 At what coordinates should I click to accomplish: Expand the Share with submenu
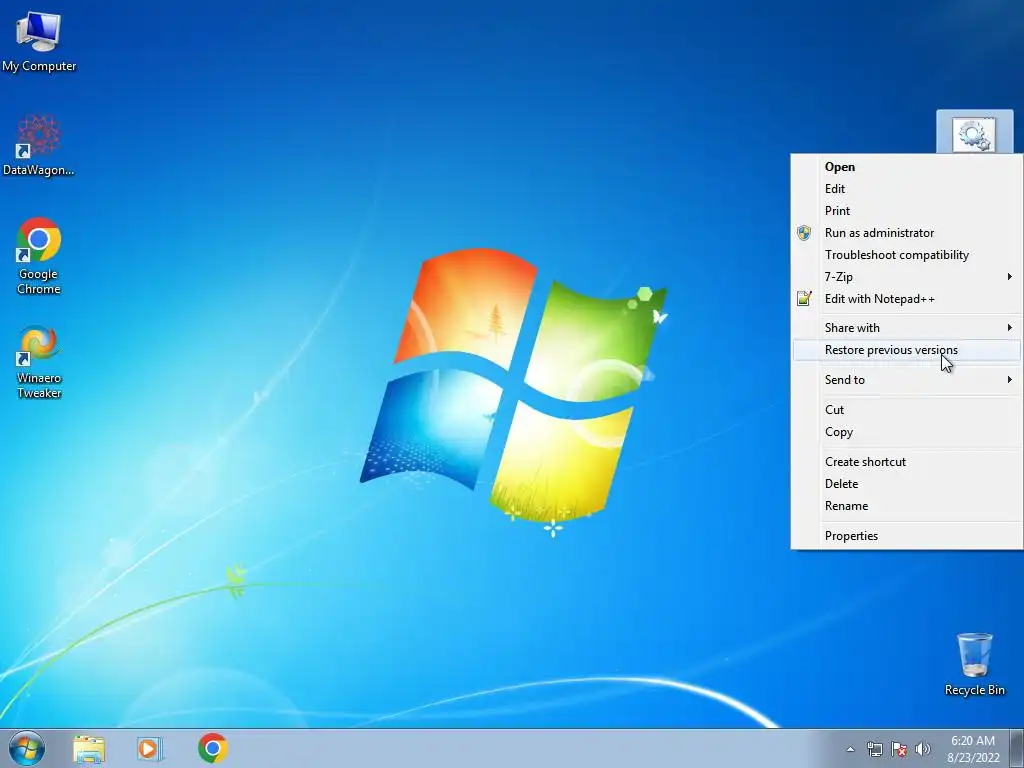(907, 328)
